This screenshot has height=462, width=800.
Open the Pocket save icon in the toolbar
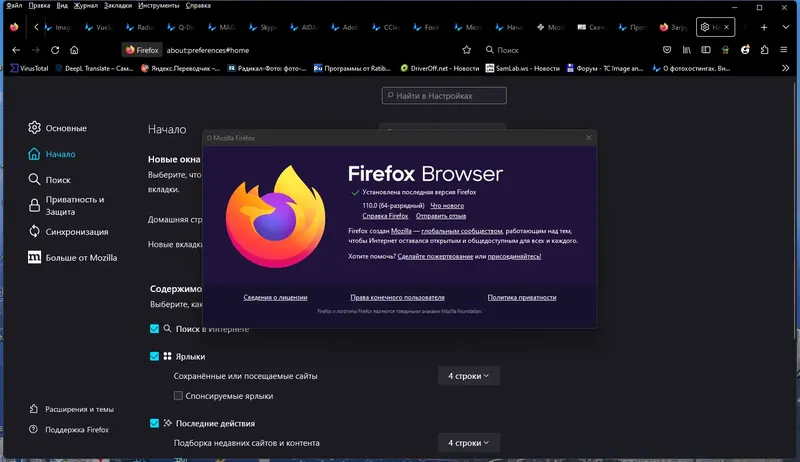coord(667,50)
